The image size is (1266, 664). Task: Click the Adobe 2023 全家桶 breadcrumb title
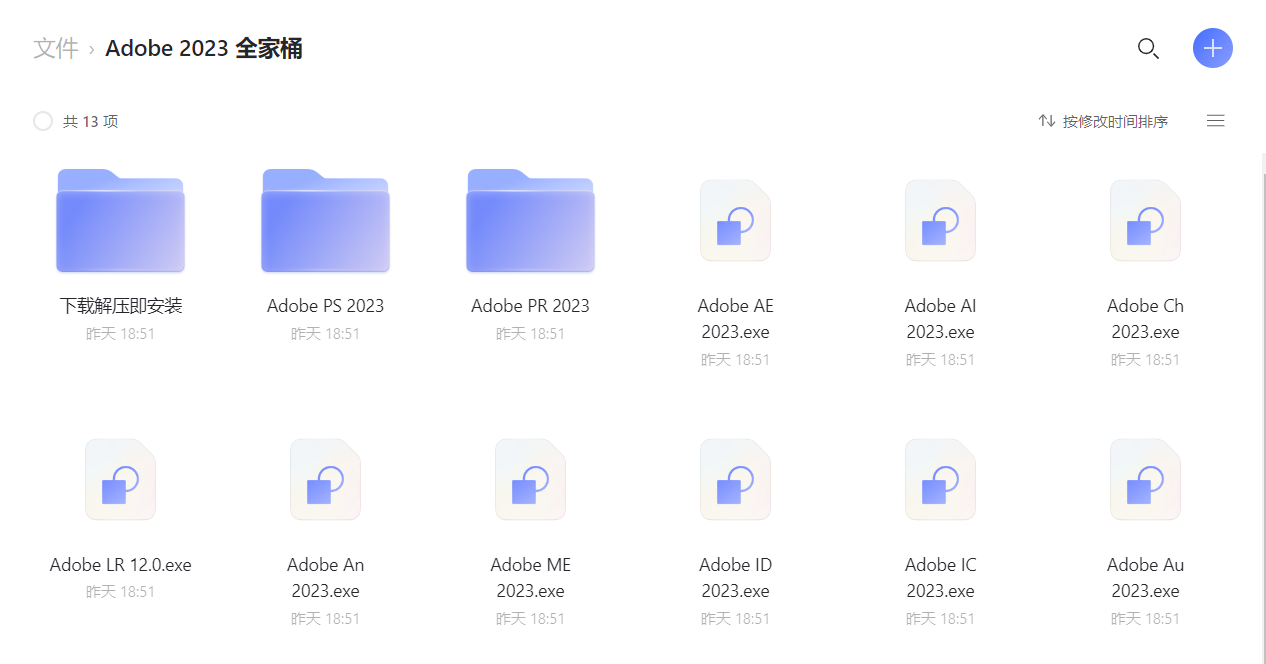203,48
